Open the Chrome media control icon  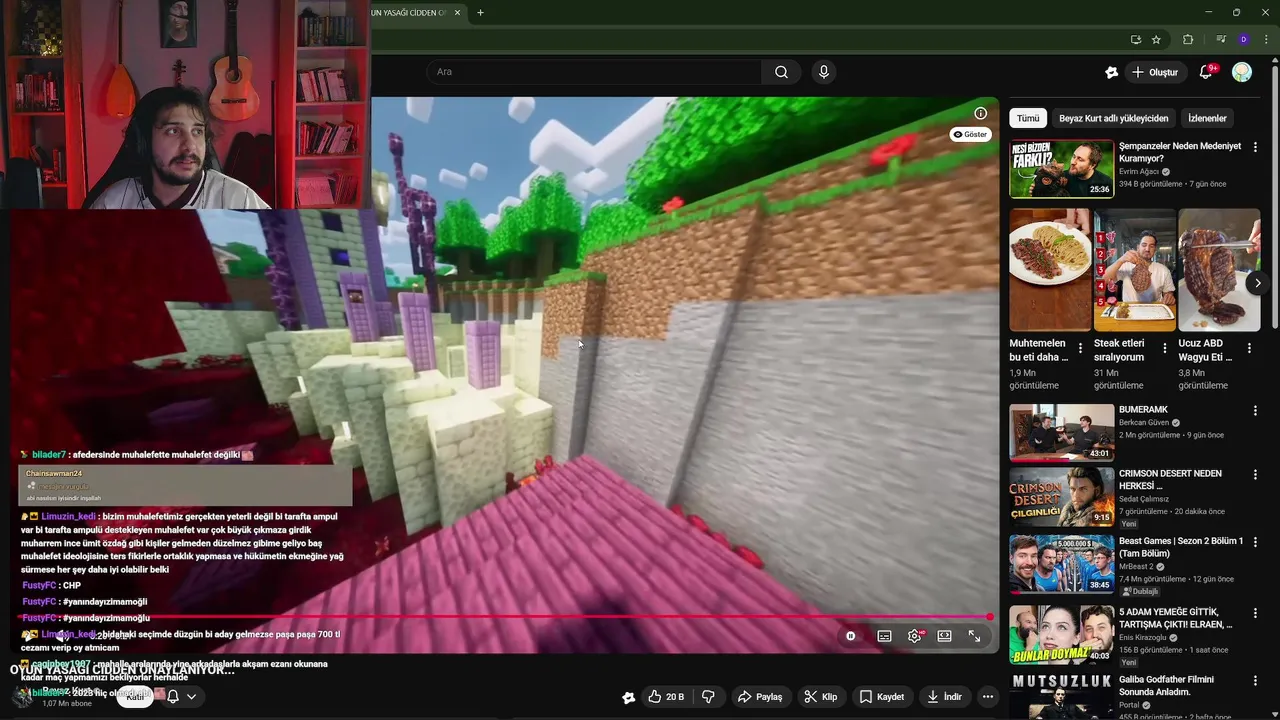[x=1221, y=40]
